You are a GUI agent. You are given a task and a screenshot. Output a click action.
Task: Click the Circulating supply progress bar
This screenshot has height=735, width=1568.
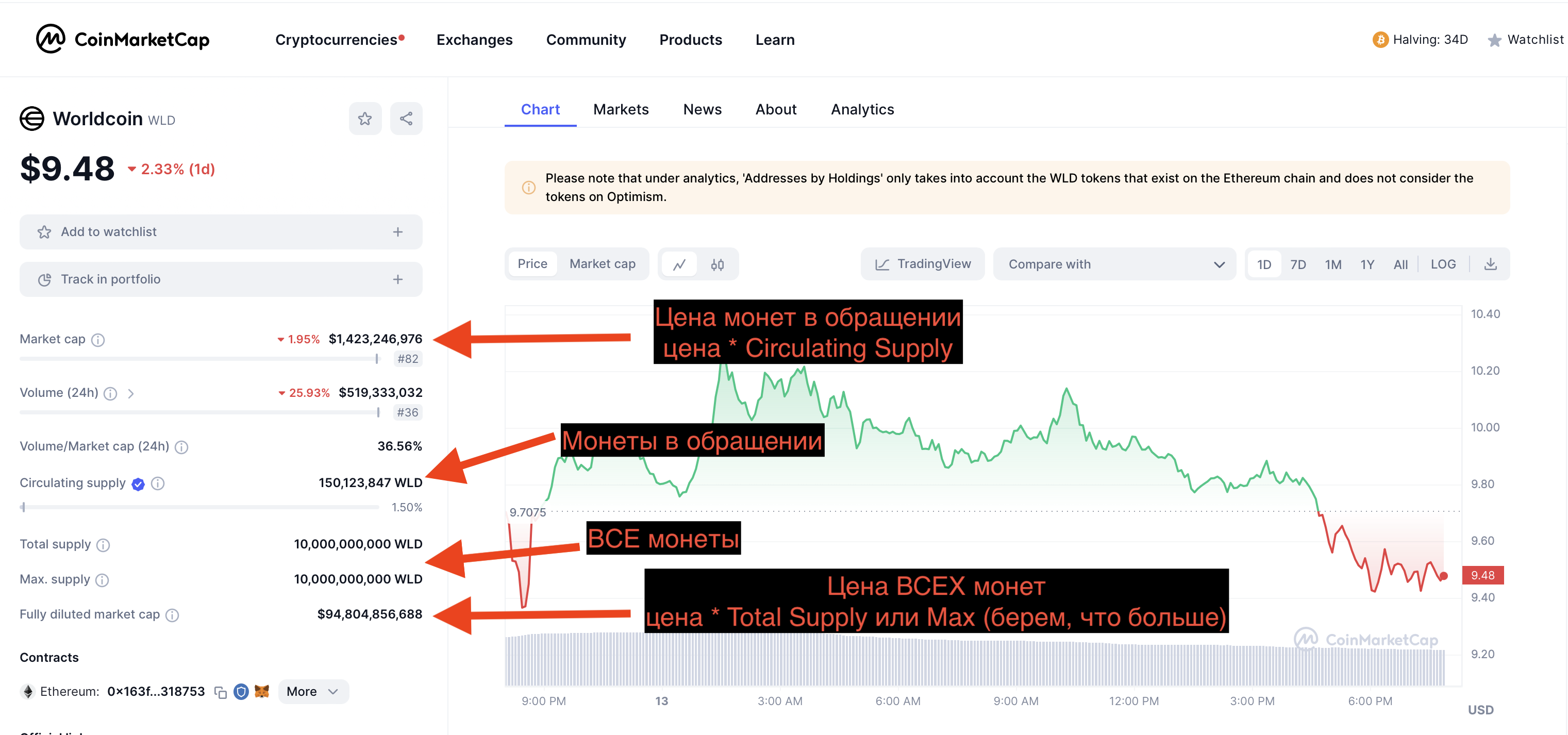(x=199, y=508)
